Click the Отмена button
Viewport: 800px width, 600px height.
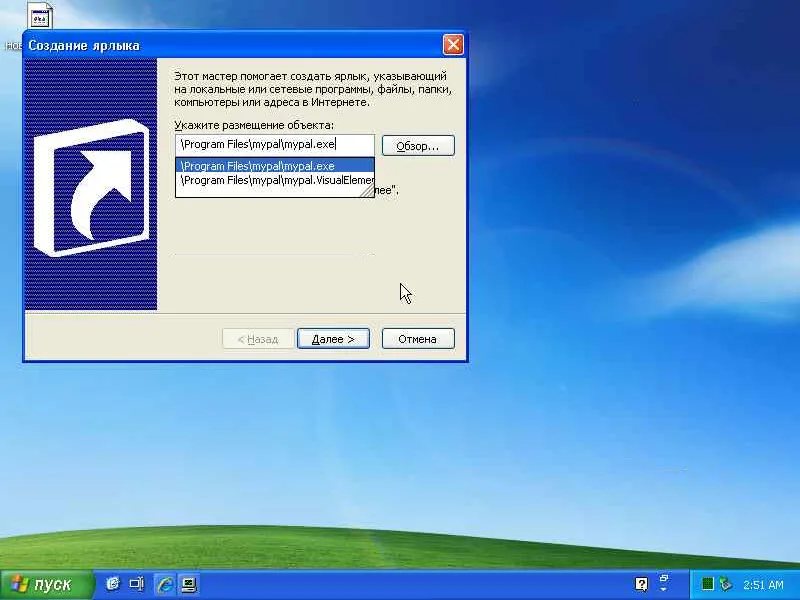coord(418,339)
